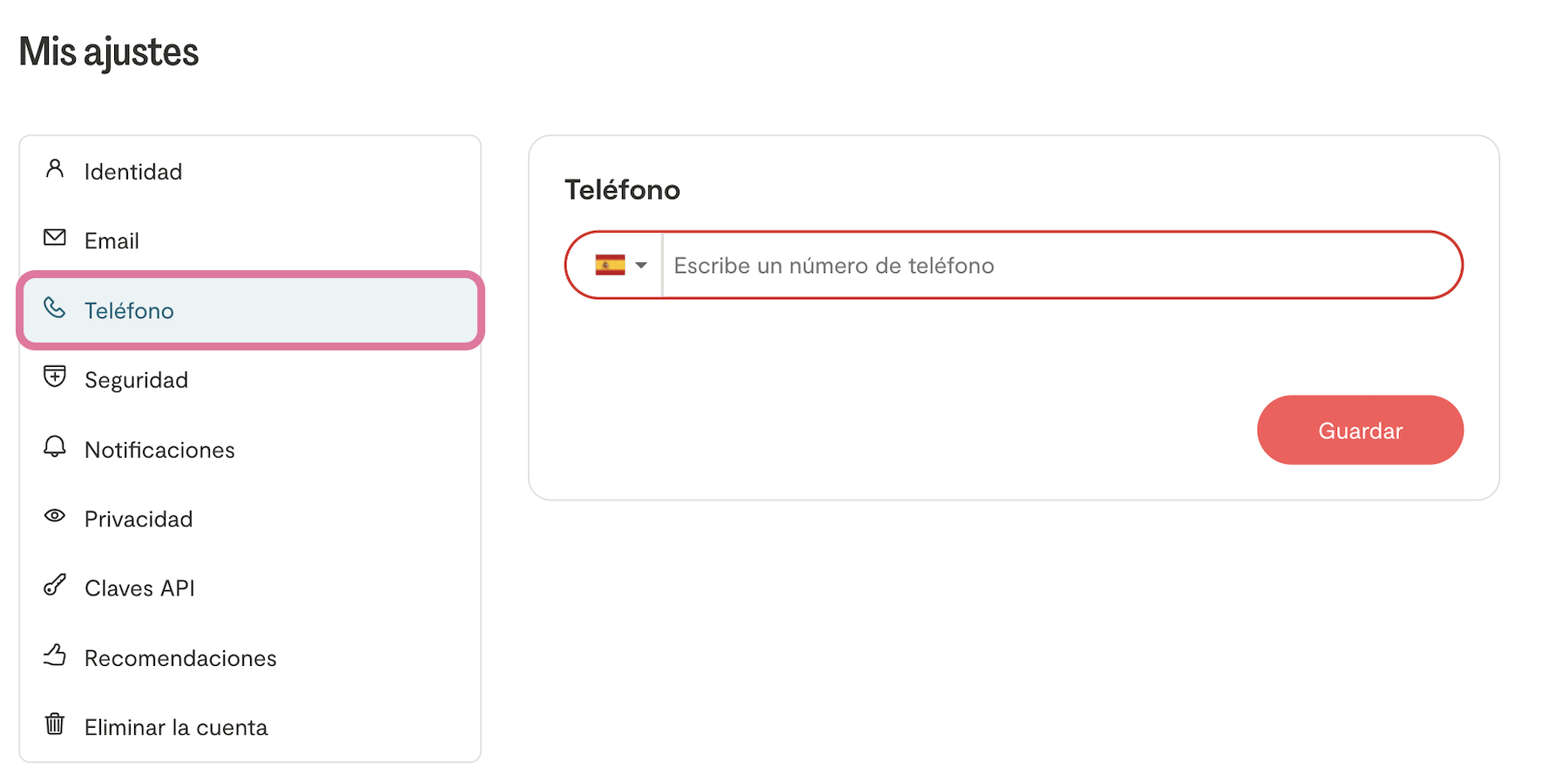
Task: Click the Recomendaciones thumbs-up icon
Action: [x=55, y=655]
